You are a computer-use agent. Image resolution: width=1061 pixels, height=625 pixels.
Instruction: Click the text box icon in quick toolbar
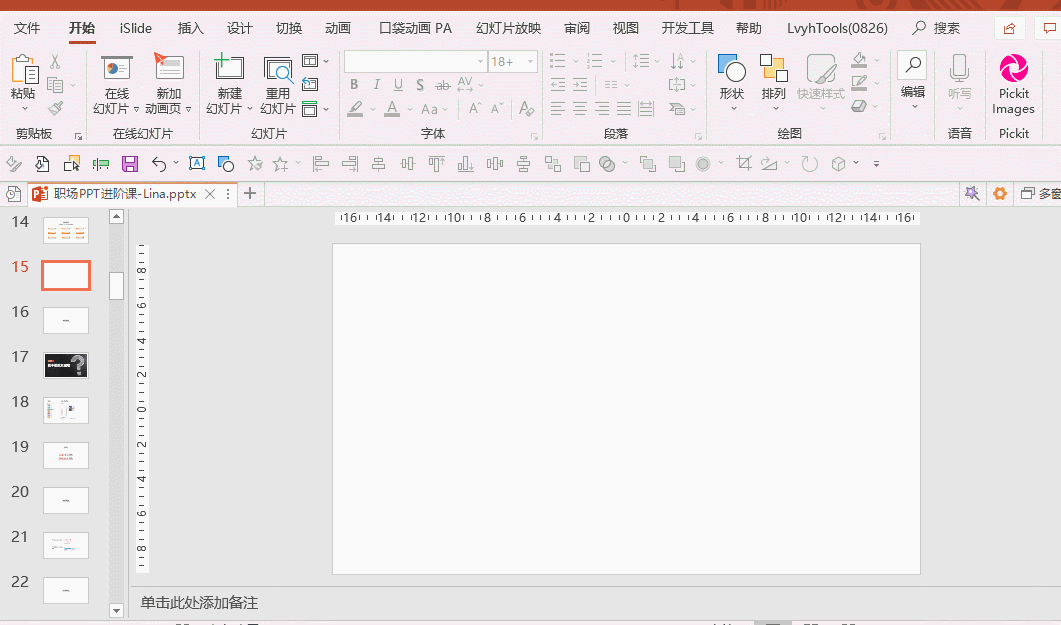point(197,163)
